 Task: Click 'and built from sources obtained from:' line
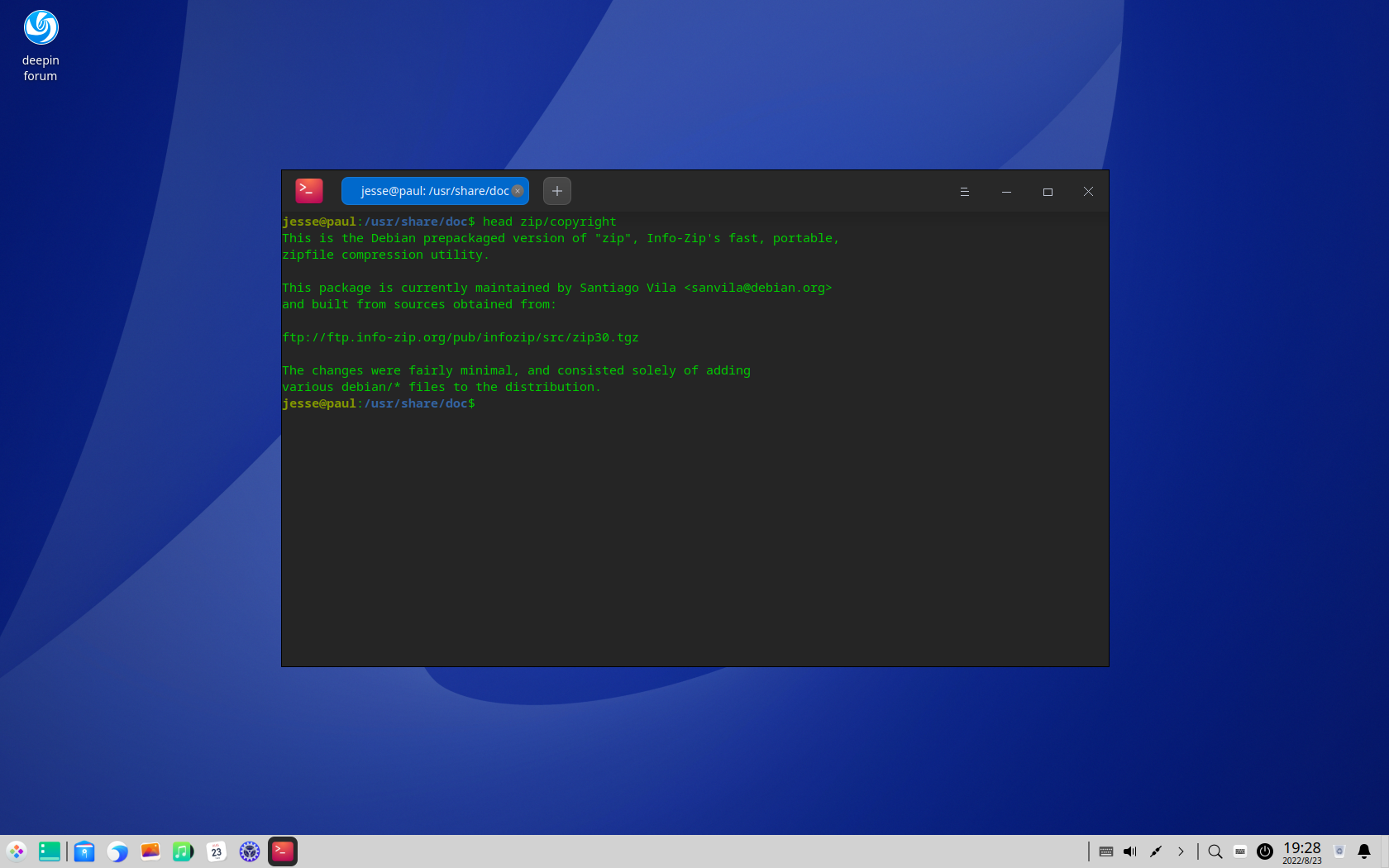[419, 304]
